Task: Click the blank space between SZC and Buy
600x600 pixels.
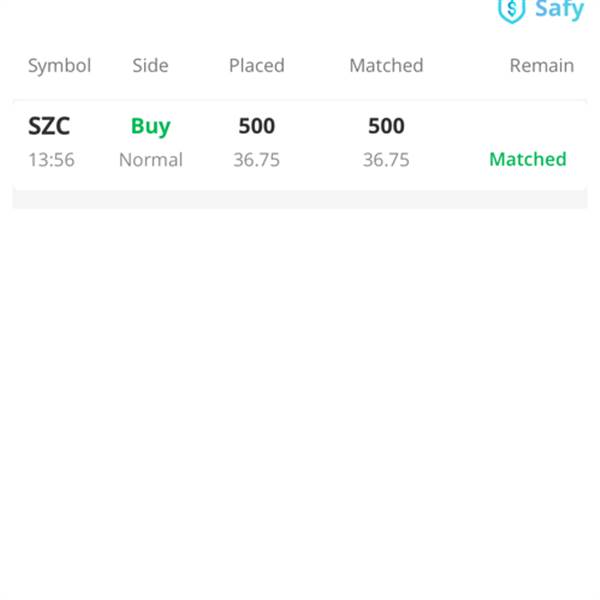Action: [x=100, y=126]
